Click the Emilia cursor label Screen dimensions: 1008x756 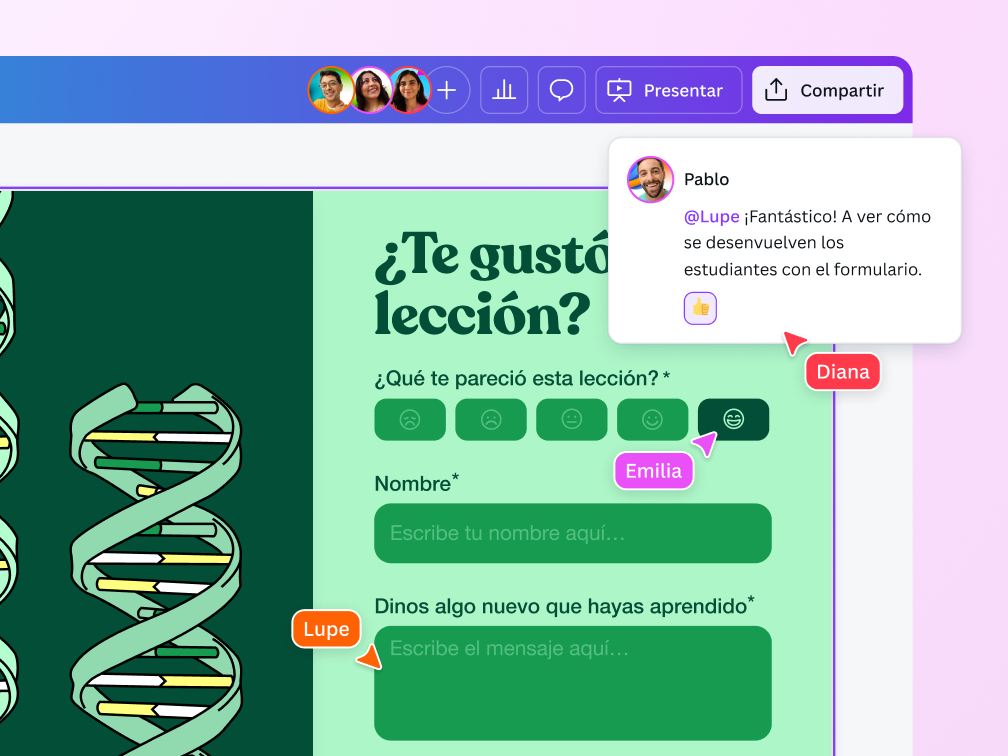(x=654, y=471)
